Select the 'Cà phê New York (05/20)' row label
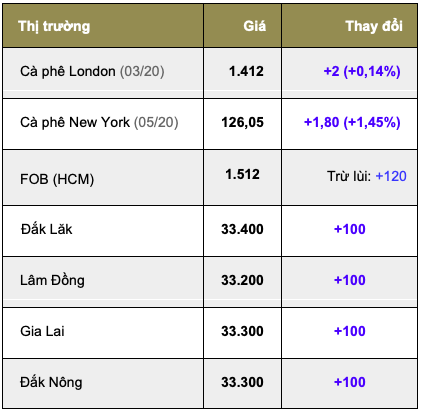Viewport: 421px width, 412px height. tap(99, 122)
